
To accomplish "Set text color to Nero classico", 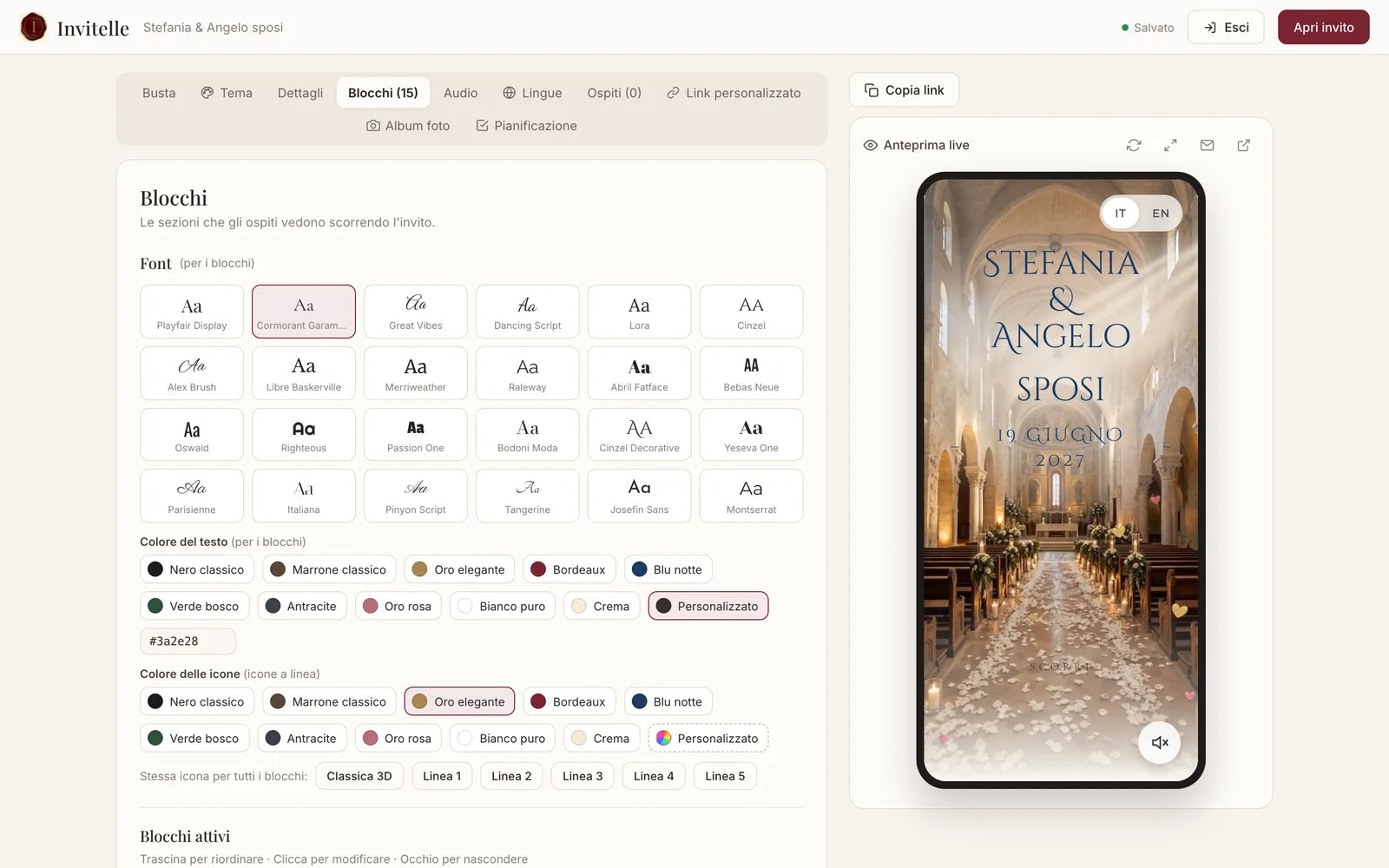I will click(197, 569).
